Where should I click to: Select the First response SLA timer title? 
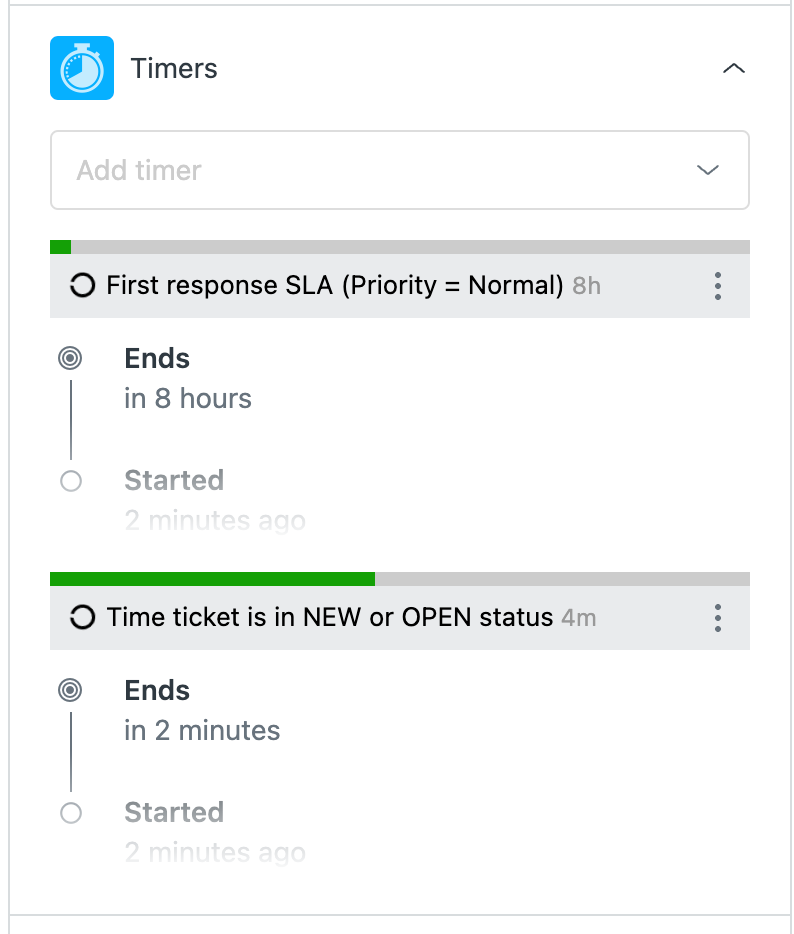[335, 286]
